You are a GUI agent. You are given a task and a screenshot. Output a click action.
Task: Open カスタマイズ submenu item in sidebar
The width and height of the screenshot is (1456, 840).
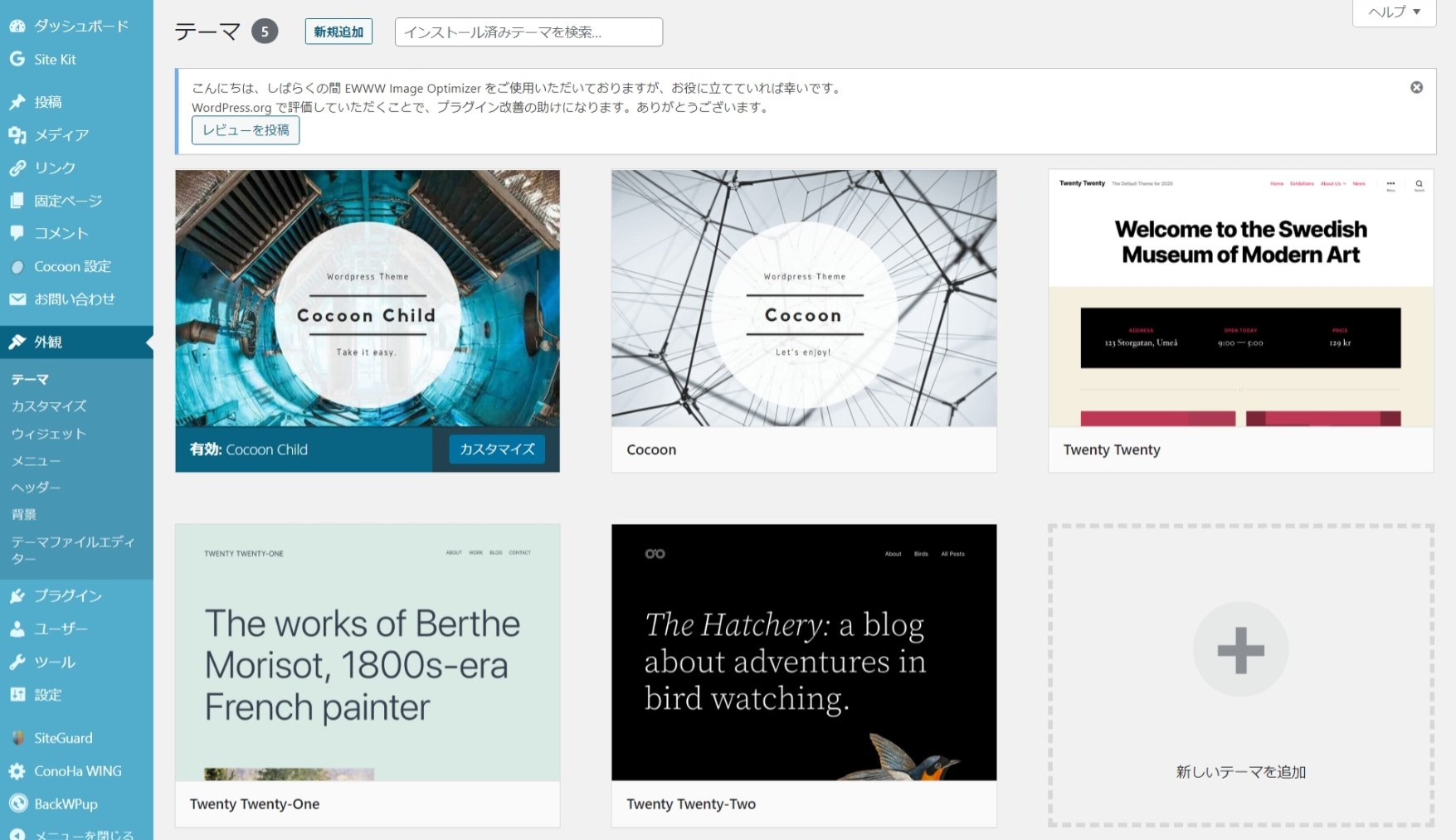[49, 405]
